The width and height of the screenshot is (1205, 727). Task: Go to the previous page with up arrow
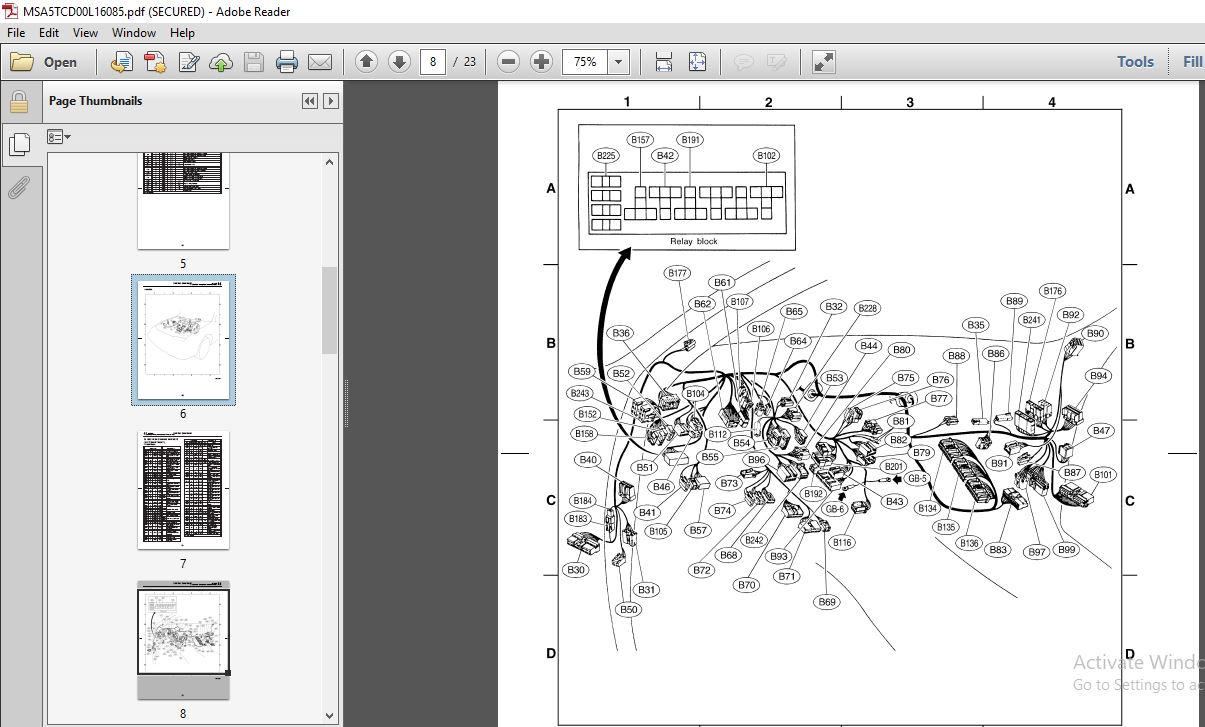click(366, 62)
